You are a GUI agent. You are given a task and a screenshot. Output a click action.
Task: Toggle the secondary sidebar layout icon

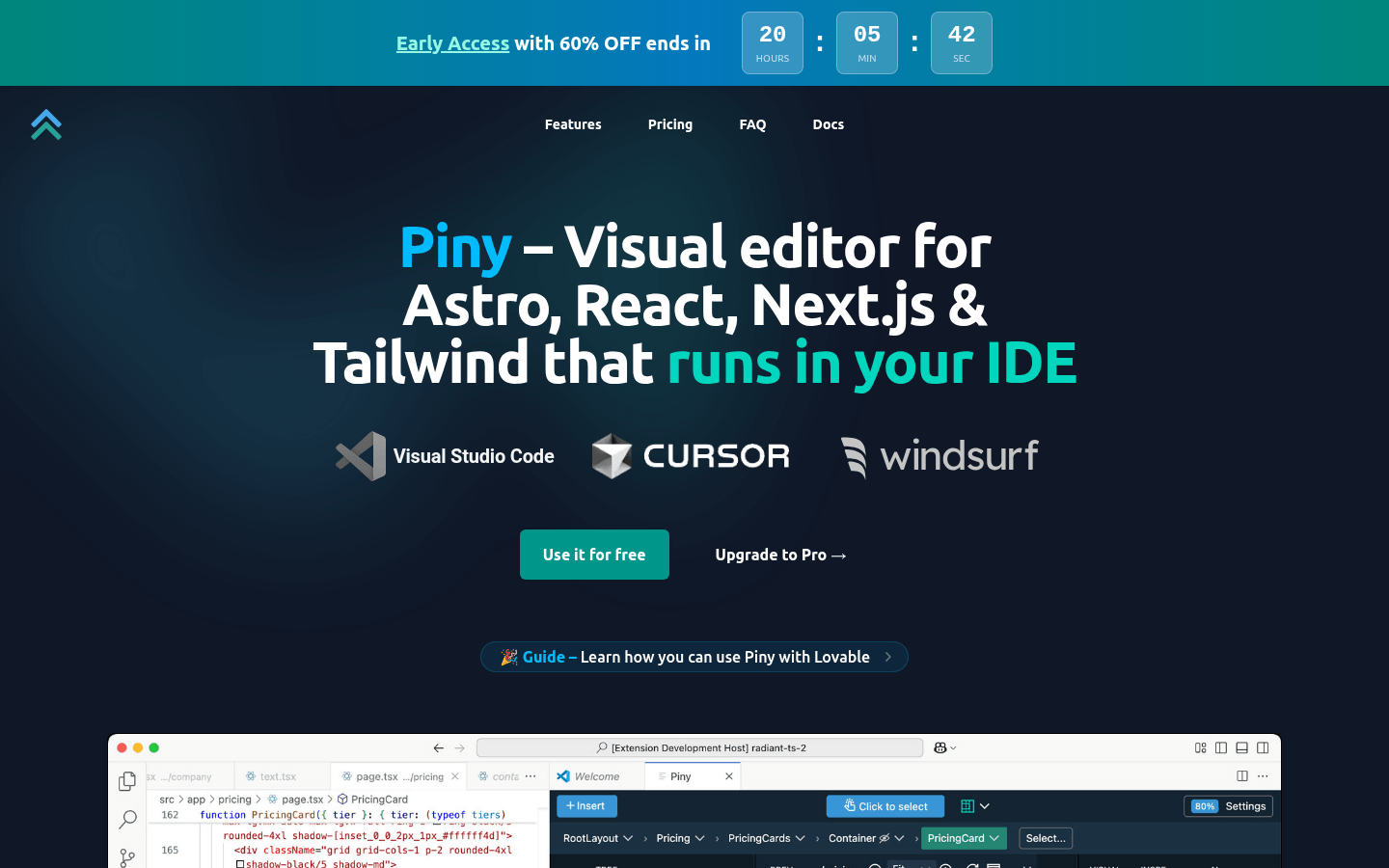pyautogui.click(x=1263, y=747)
